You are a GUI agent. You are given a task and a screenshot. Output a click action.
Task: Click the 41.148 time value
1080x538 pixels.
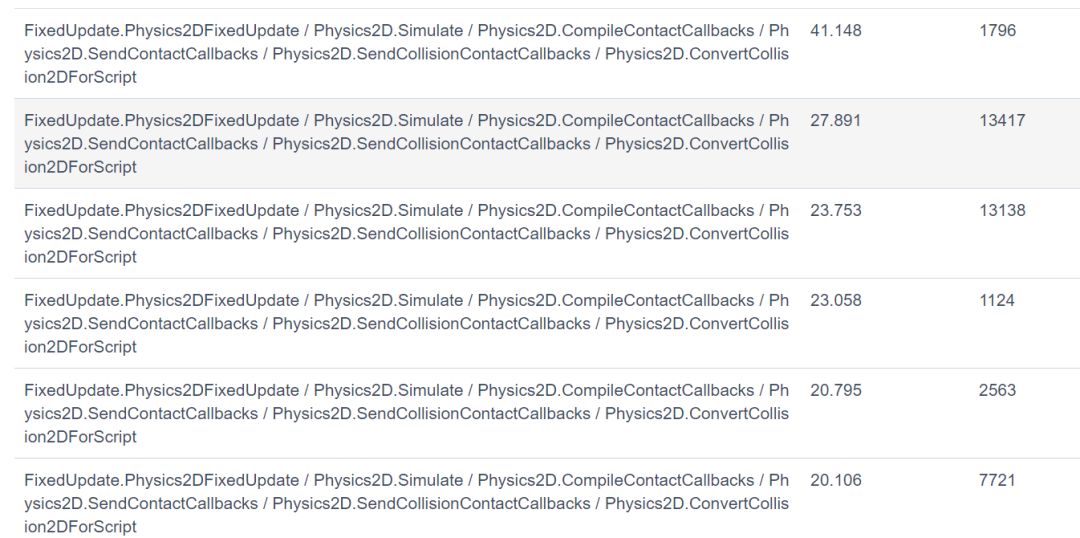[835, 30]
